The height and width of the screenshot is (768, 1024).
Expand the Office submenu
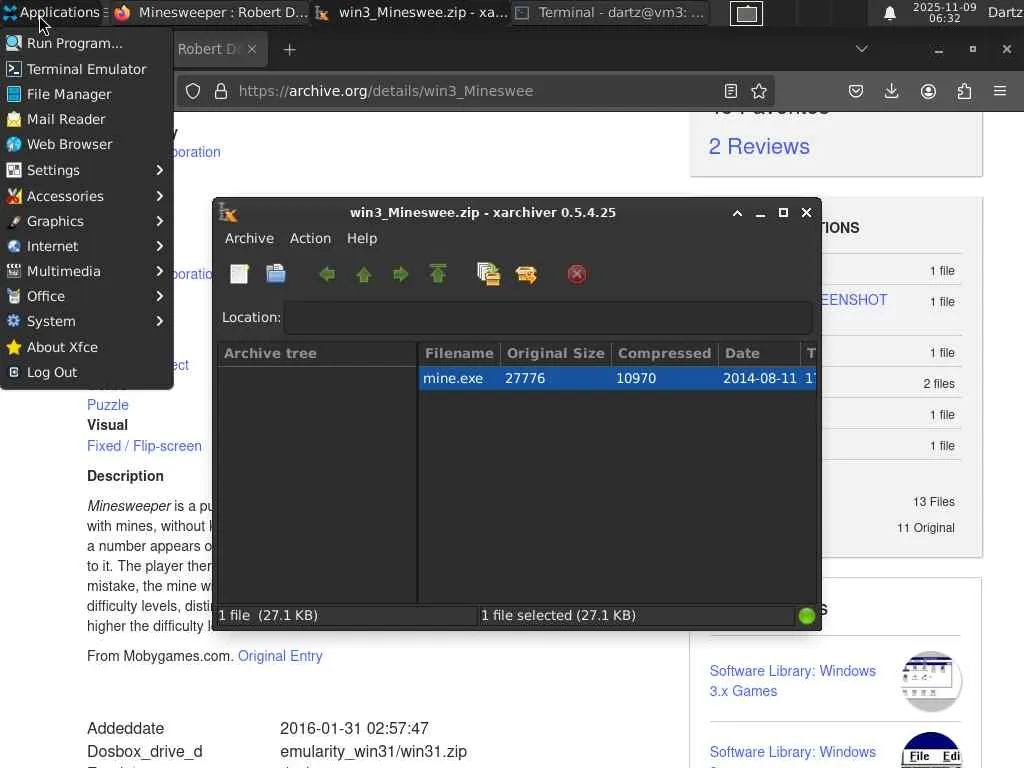pyautogui.click(x=86, y=296)
